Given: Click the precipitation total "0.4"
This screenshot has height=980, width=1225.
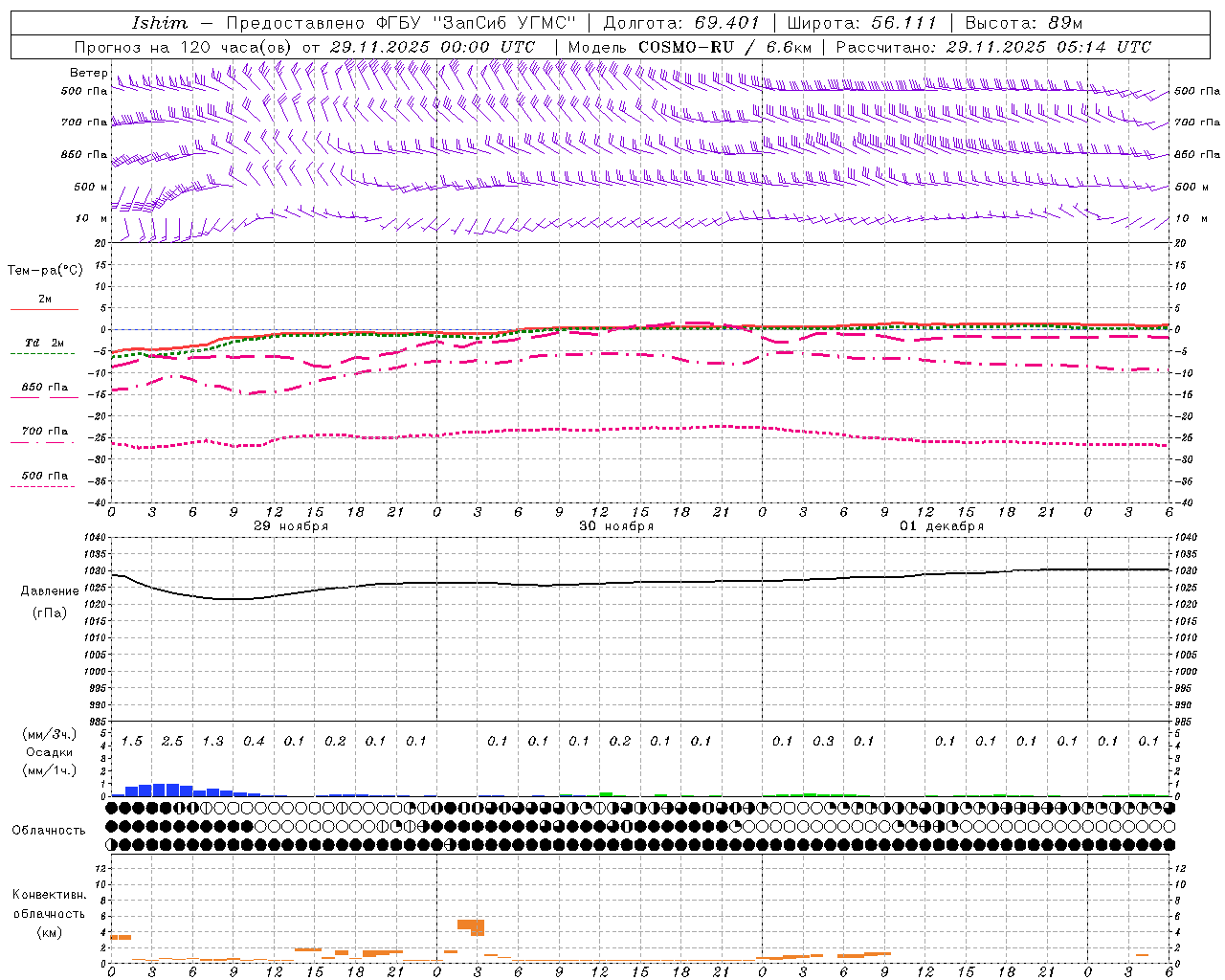Looking at the screenshot, I should (x=254, y=742).
